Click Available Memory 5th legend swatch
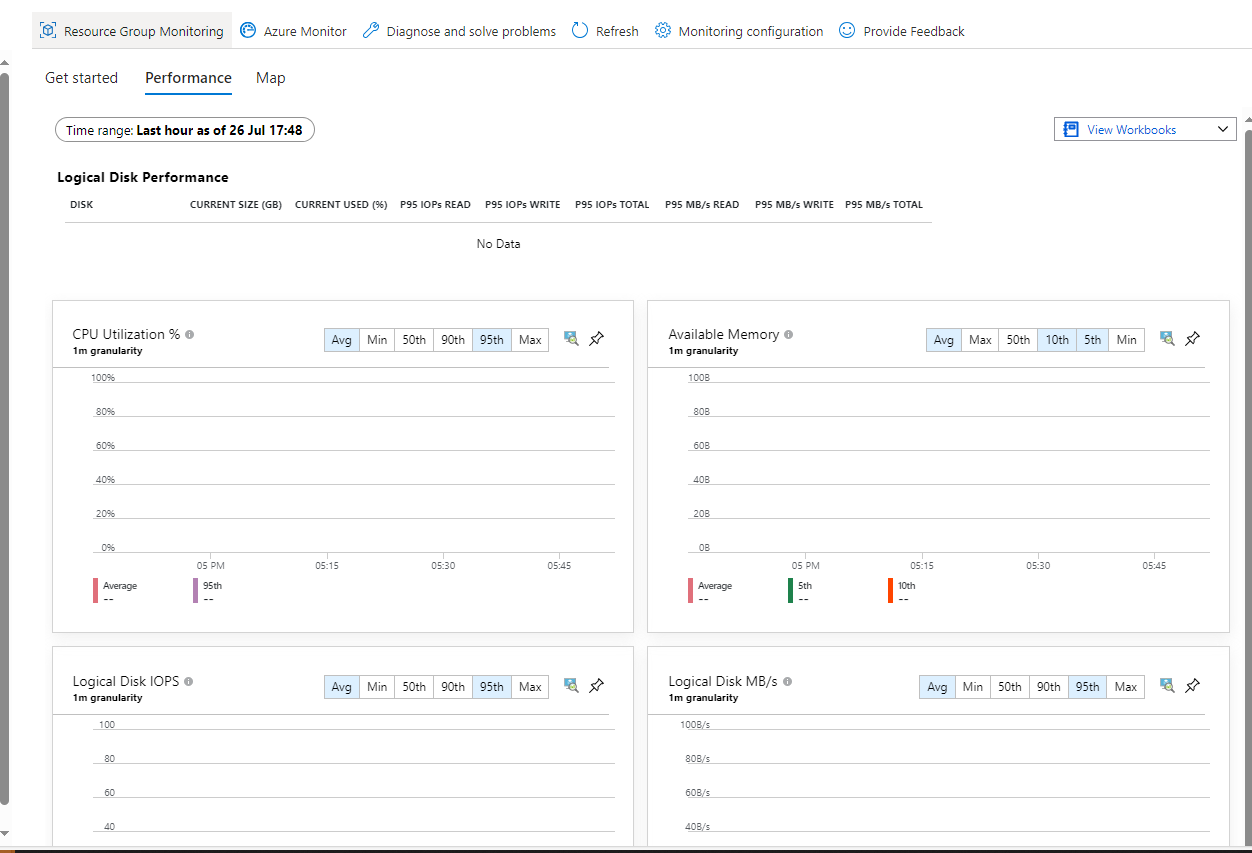1252x853 pixels. pos(790,591)
